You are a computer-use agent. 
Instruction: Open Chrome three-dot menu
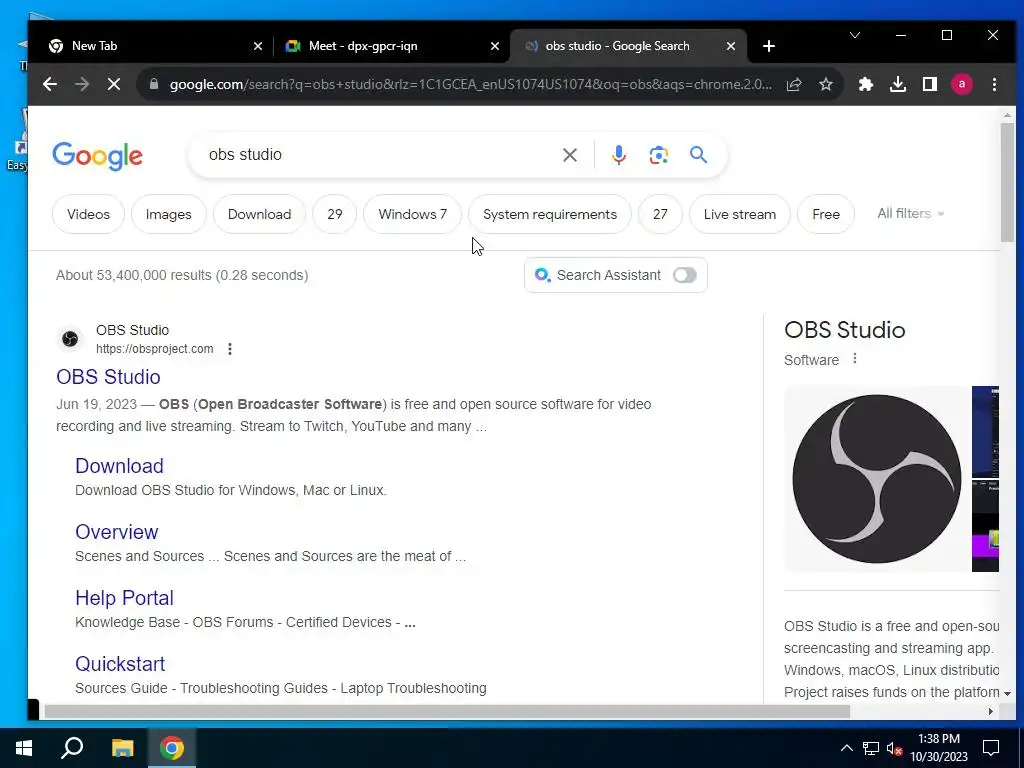(994, 84)
